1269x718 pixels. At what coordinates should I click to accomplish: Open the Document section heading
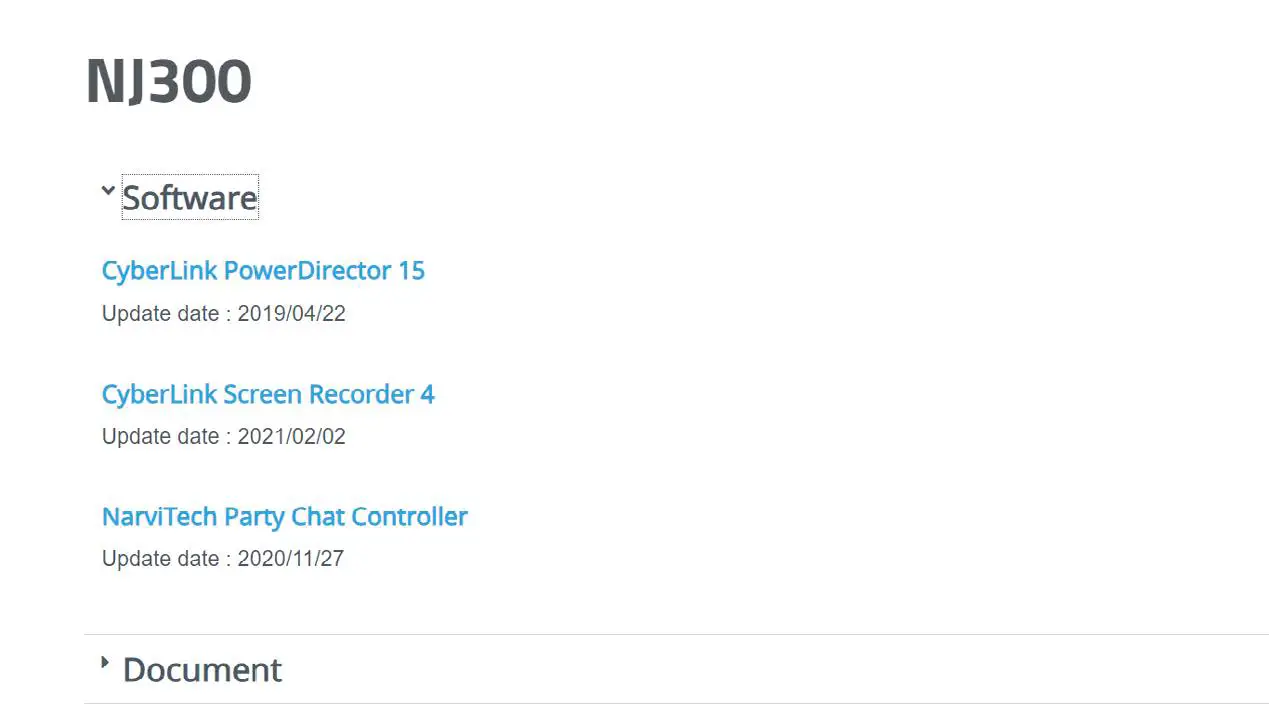[x=202, y=670]
